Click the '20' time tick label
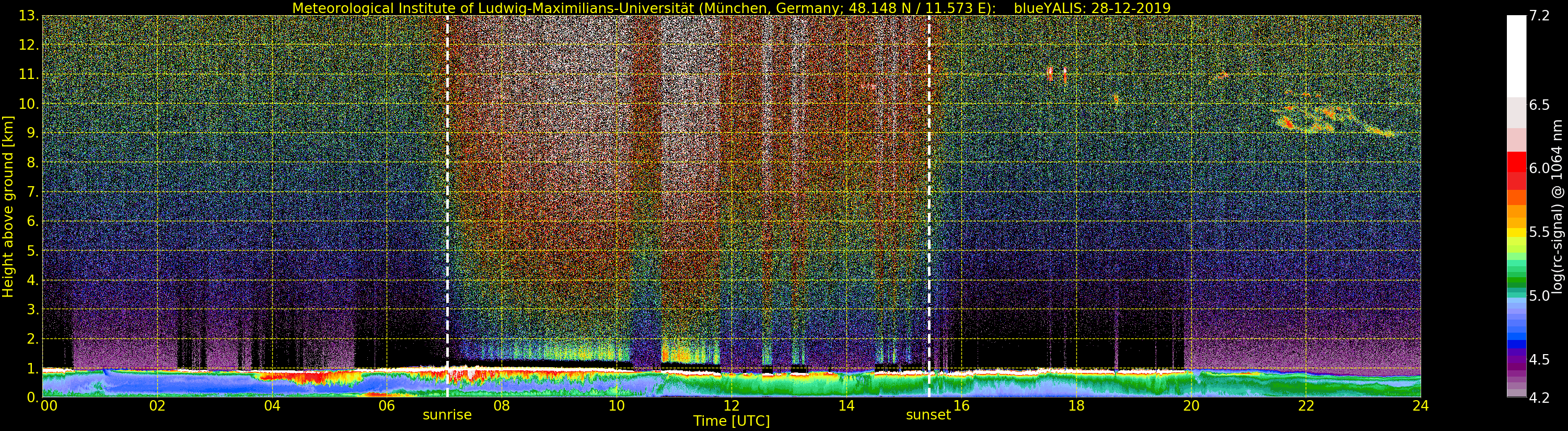 click(x=1191, y=406)
